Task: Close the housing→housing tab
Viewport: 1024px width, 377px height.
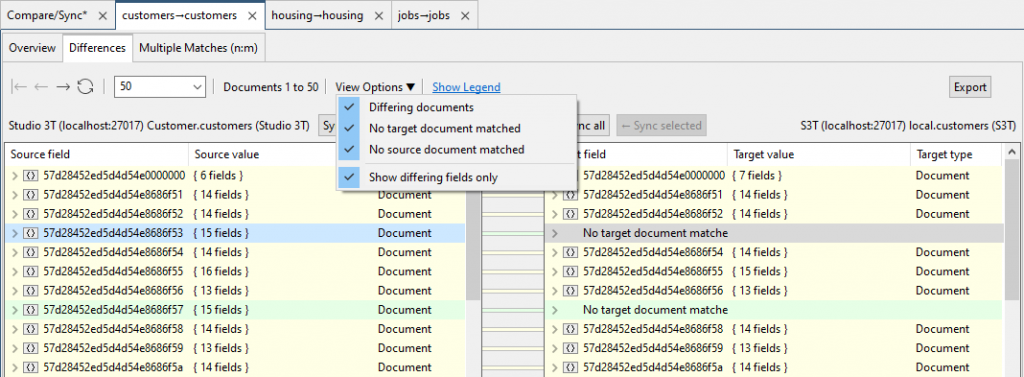Action: (379, 16)
